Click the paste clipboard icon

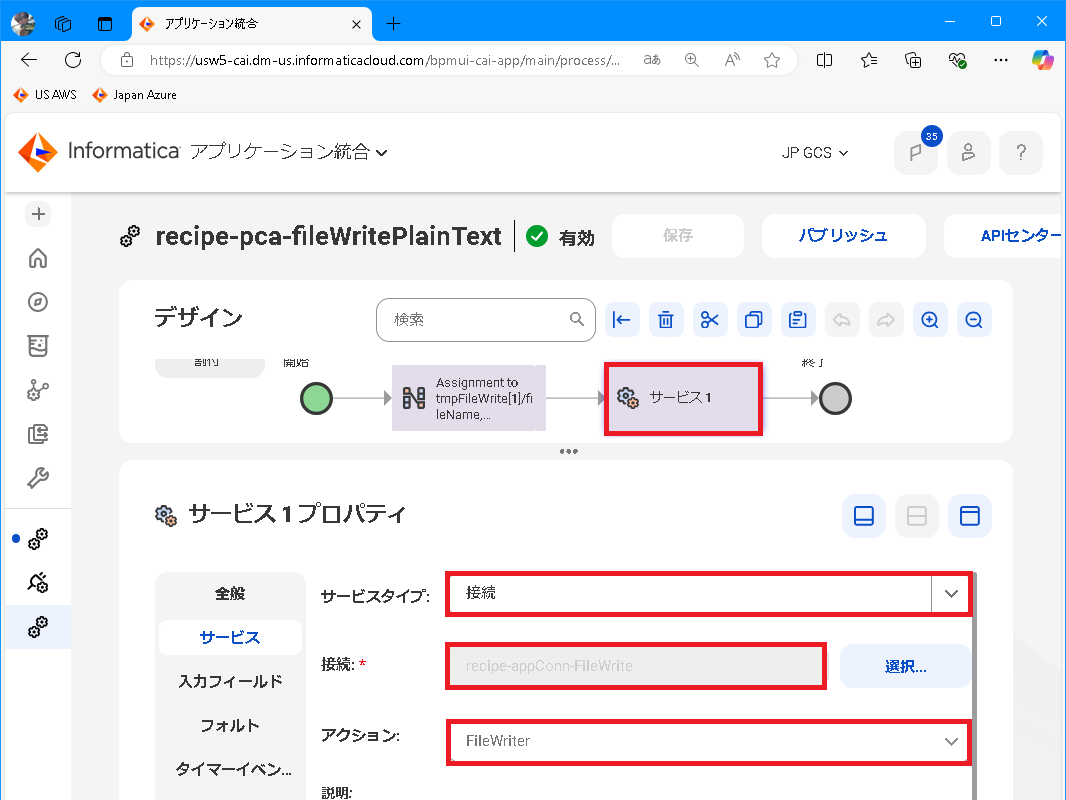point(798,319)
